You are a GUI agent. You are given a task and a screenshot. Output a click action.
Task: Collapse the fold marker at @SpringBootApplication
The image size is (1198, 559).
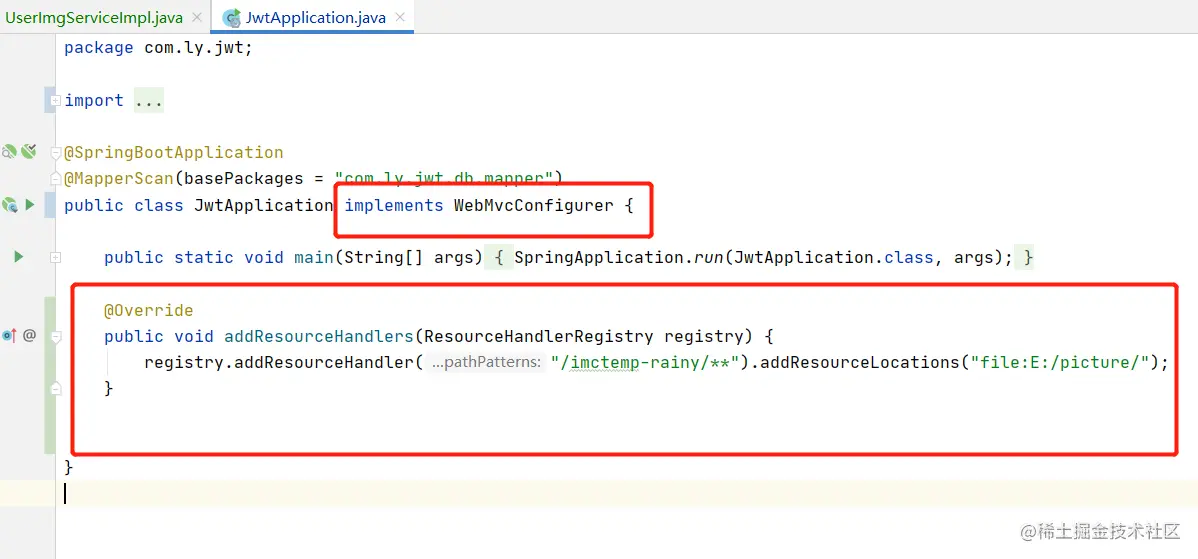coord(55,153)
